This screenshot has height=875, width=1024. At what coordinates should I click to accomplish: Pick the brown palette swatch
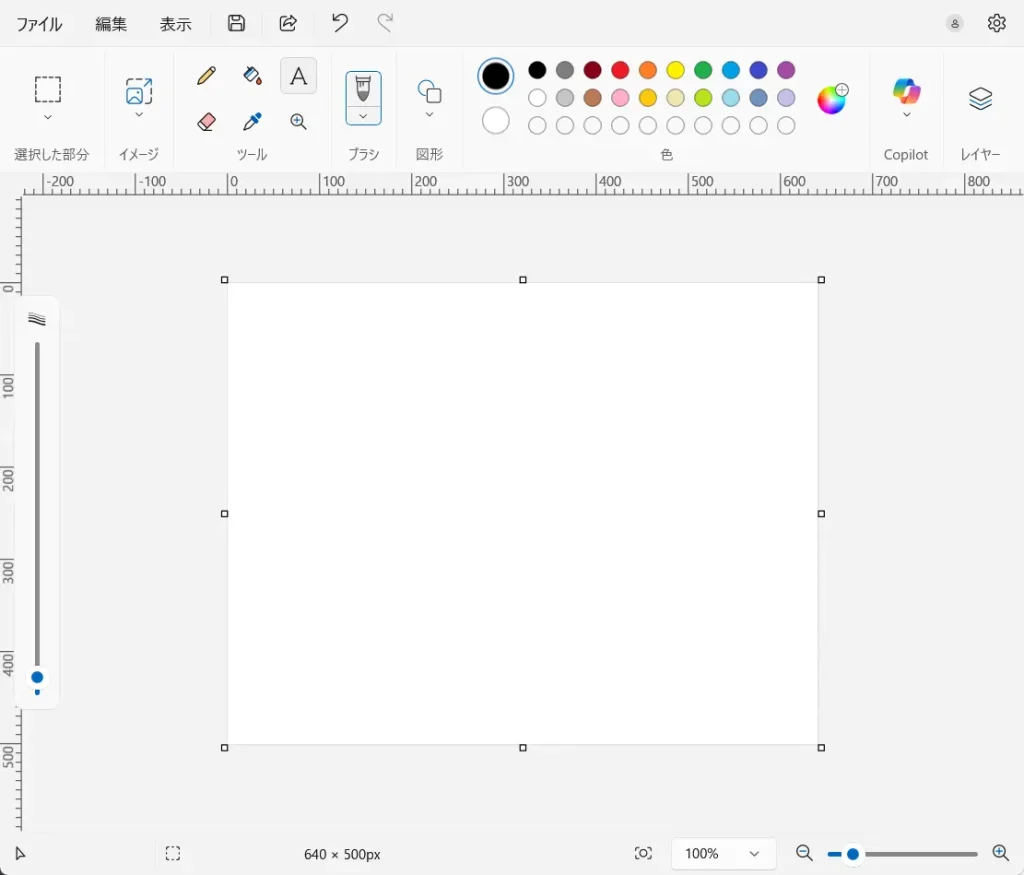click(x=592, y=98)
